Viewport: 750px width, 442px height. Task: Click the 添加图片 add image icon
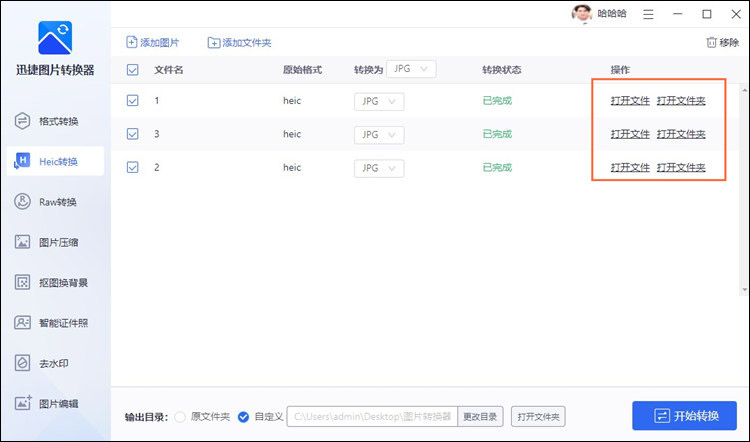(132, 42)
